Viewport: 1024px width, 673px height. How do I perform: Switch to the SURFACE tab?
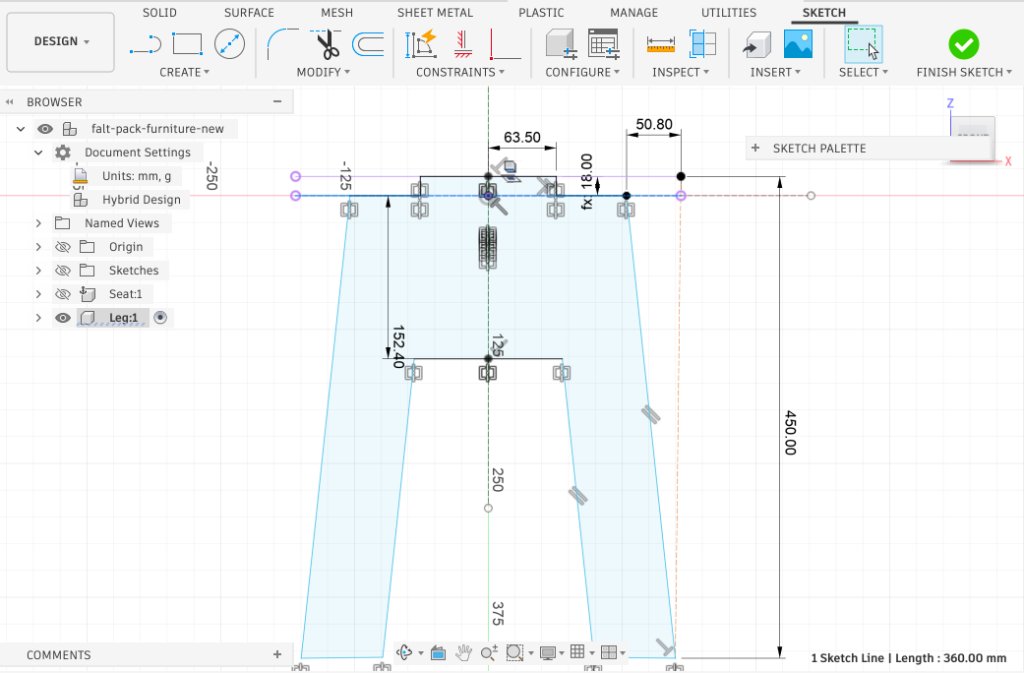coord(249,12)
